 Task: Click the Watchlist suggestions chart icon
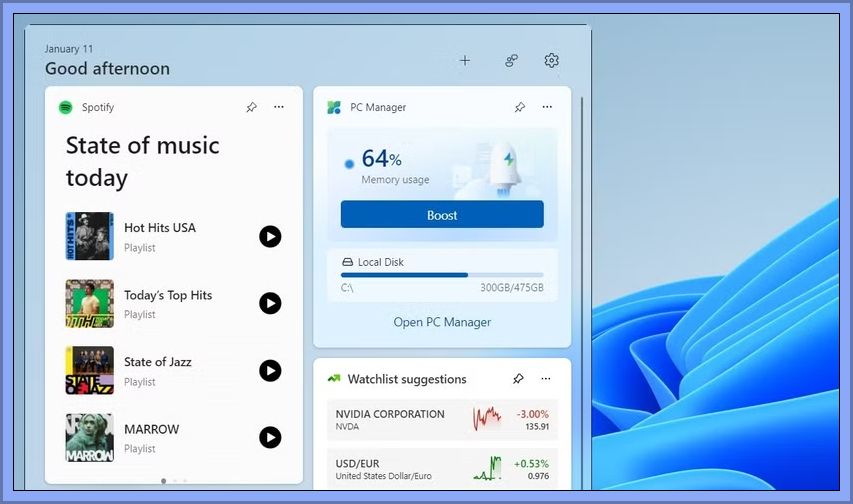pos(334,378)
